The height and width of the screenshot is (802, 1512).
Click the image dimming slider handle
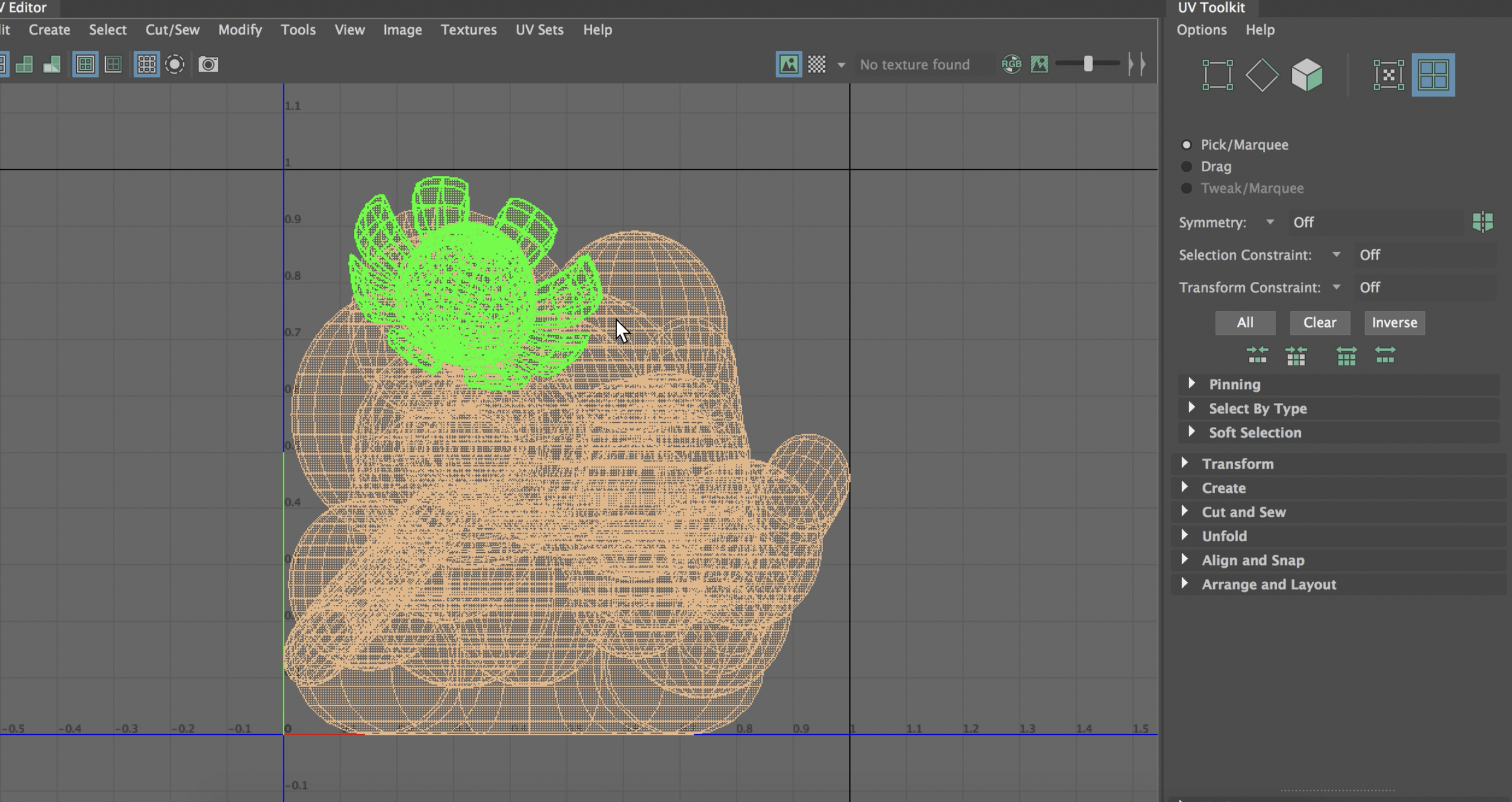(1087, 64)
